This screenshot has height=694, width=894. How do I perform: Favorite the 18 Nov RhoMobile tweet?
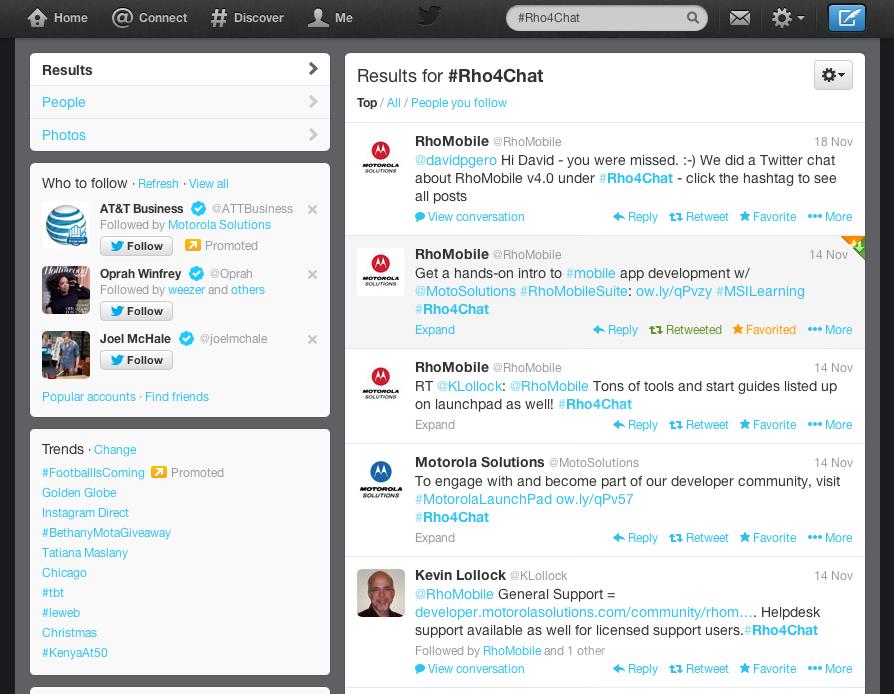767,217
